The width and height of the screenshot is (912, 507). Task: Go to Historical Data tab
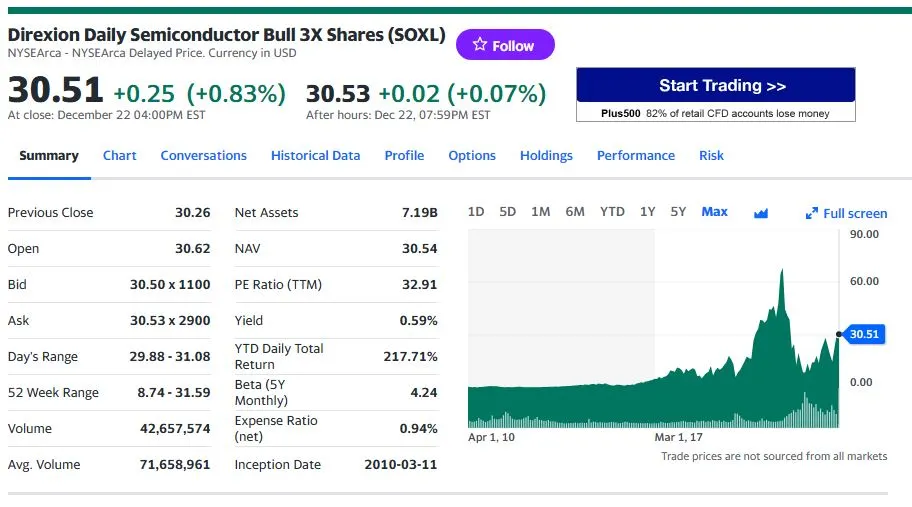(x=315, y=156)
